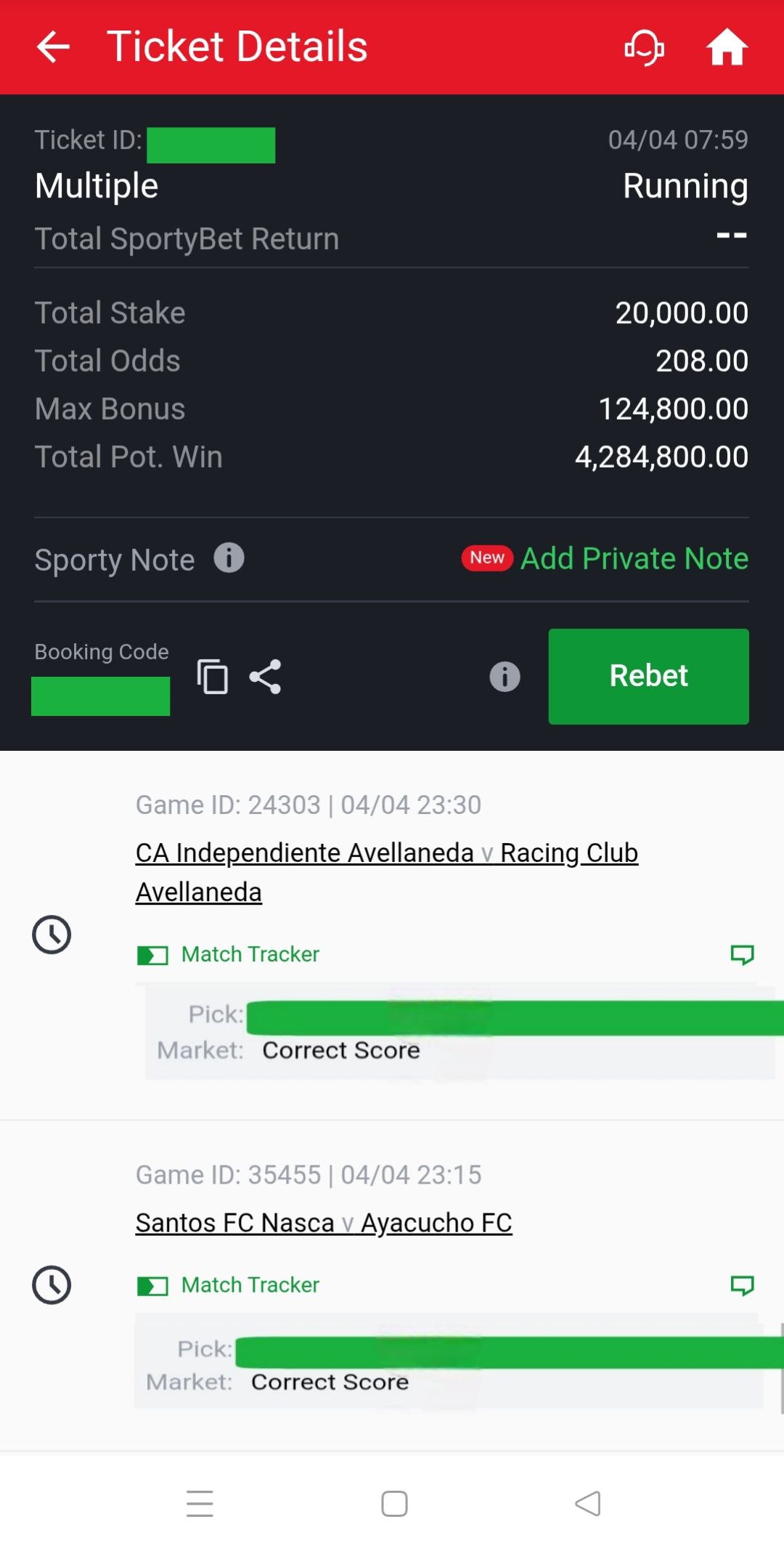Share the booking code
Viewport: 784px width, 1551px height.
(x=265, y=677)
